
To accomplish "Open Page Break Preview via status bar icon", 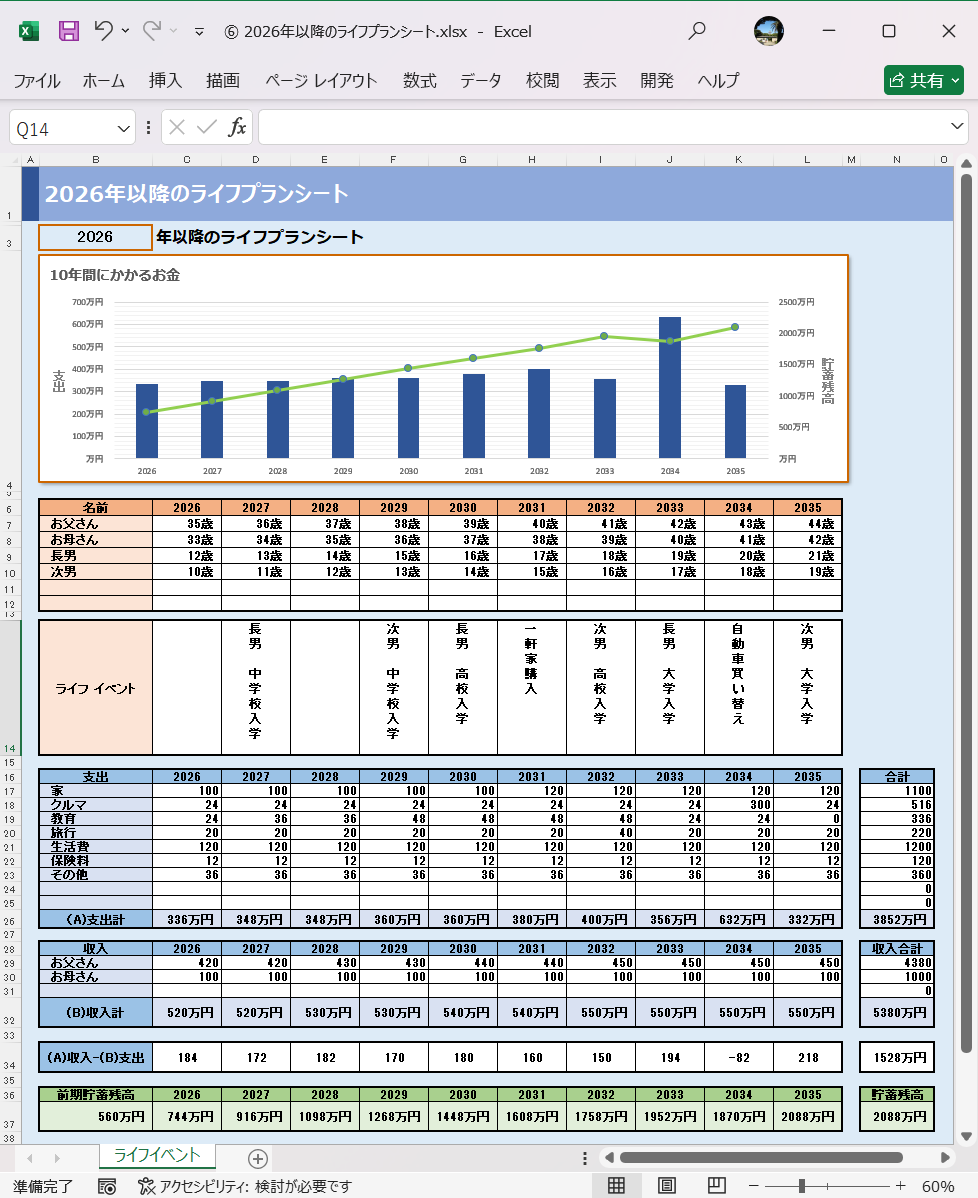I will (x=718, y=1183).
